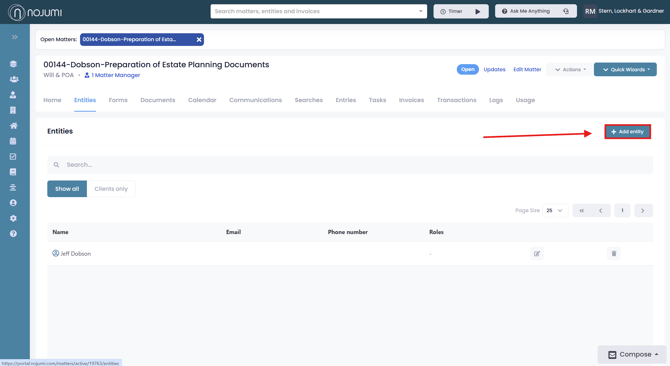Image resolution: width=670 pixels, height=366 pixels.
Task: Delete the Jeff Dobson entity
Action: click(x=614, y=254)
